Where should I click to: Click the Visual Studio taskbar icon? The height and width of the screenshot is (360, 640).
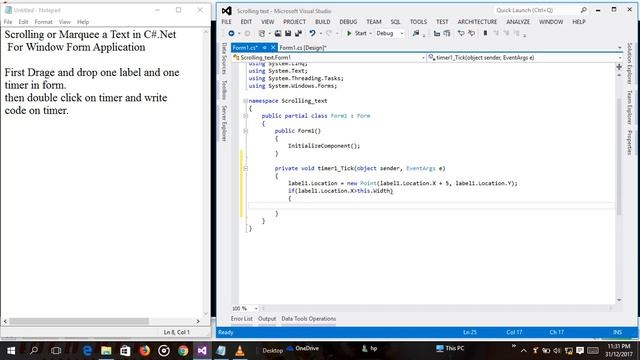tap(202, 351)
